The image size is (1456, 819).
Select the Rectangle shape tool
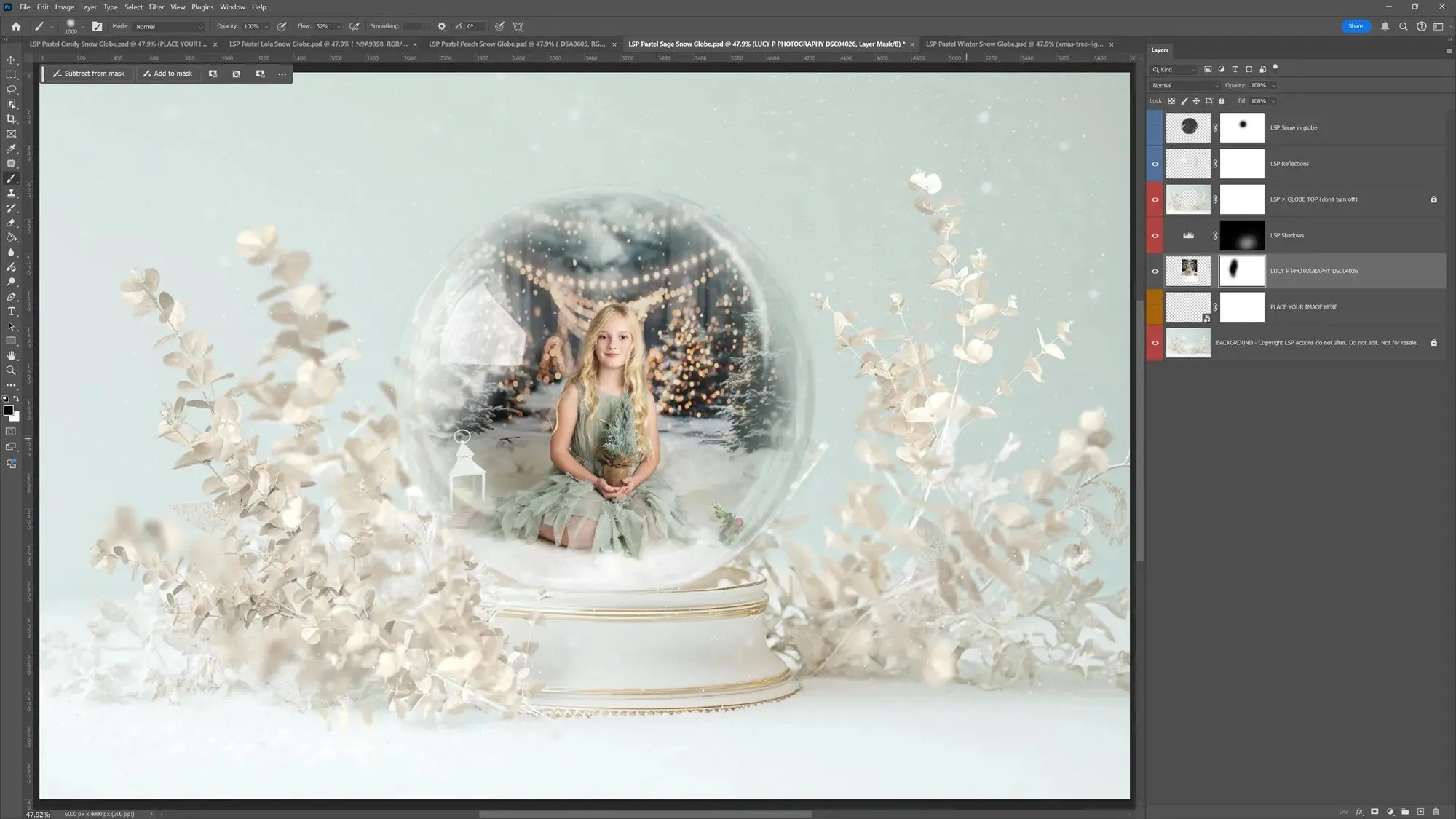[x=11, y=341]
